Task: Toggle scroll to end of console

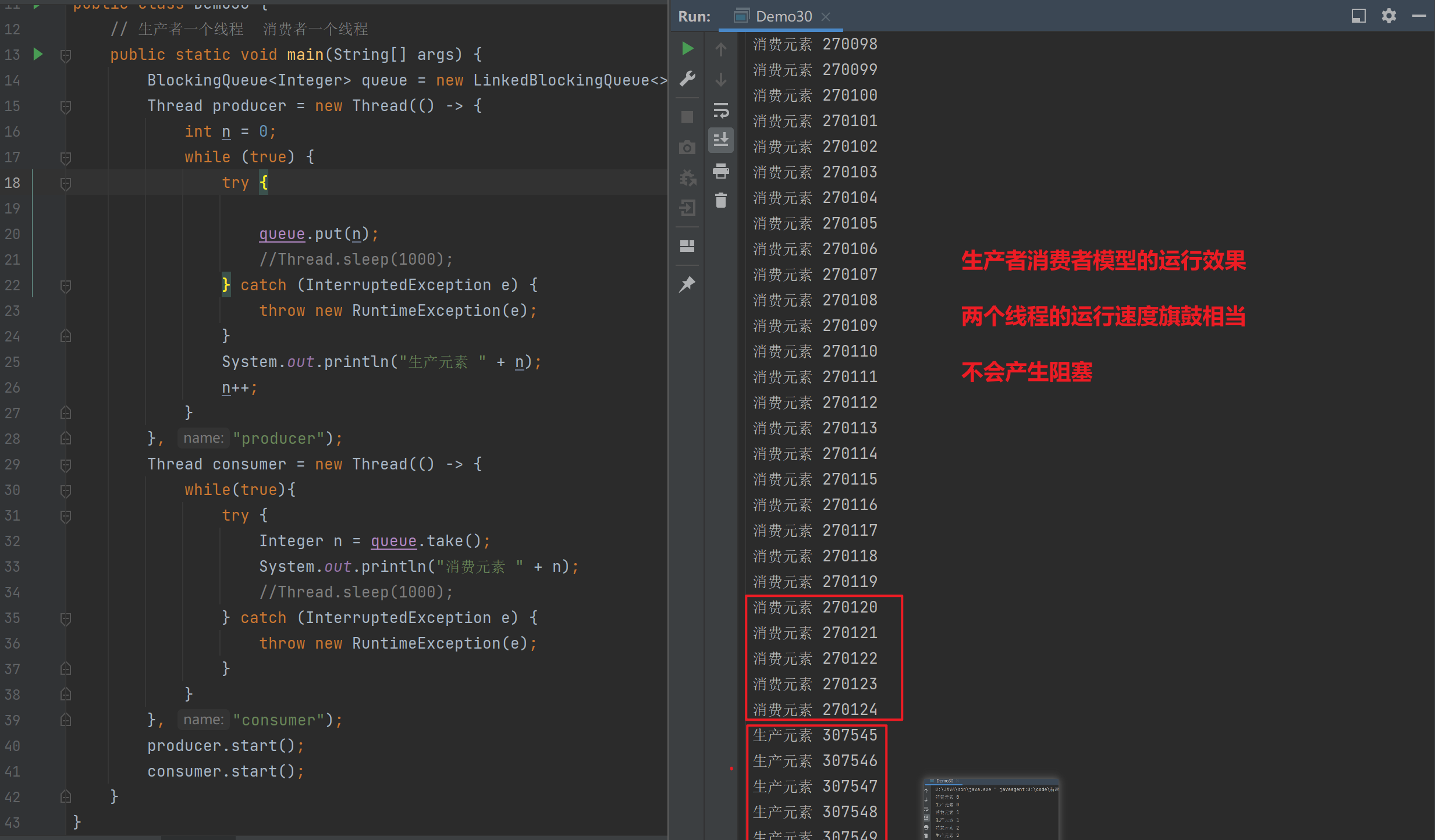Action: pyautogui.click(x=720, y=140)
